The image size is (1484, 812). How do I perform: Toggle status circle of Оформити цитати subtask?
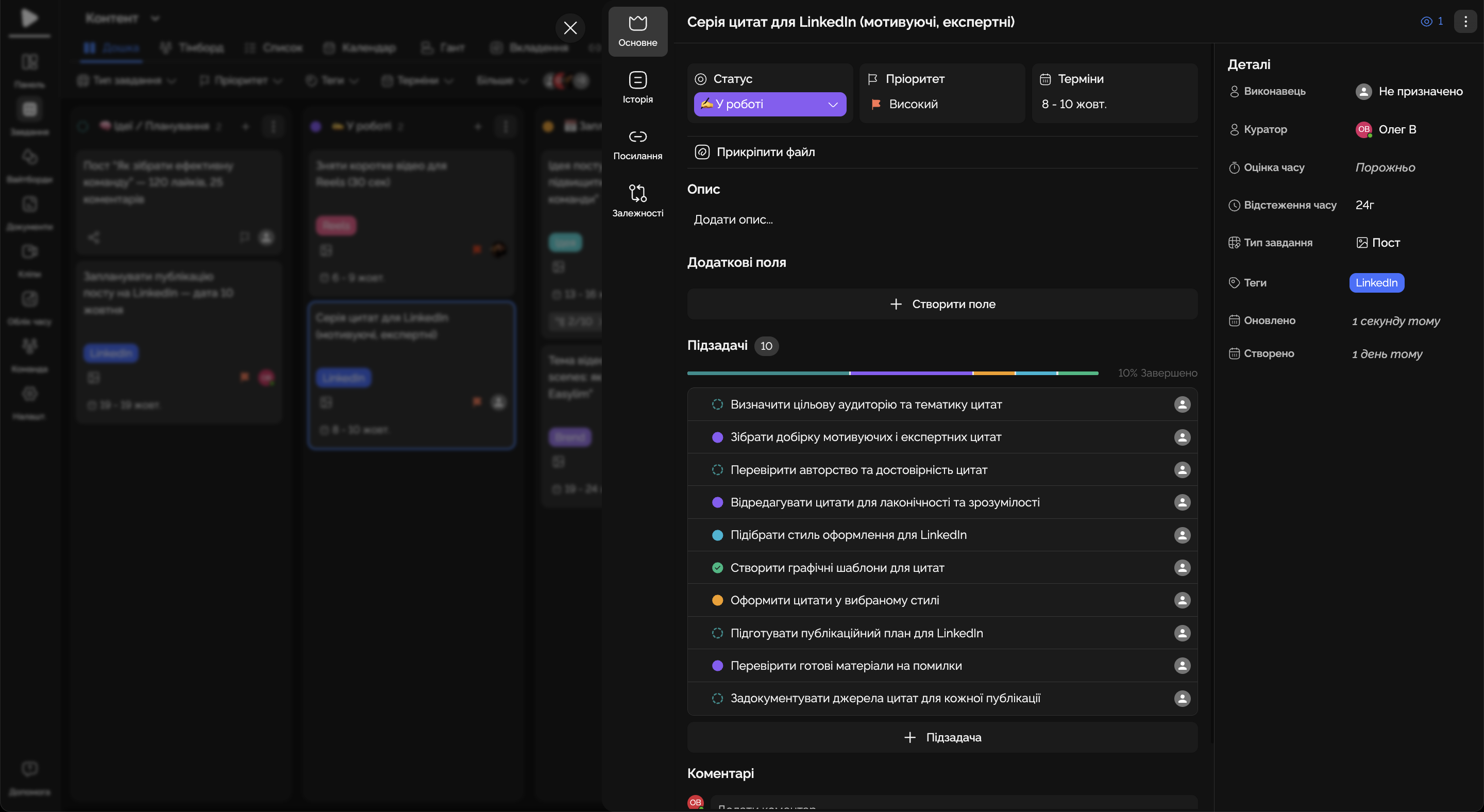(x=717, y=600)
